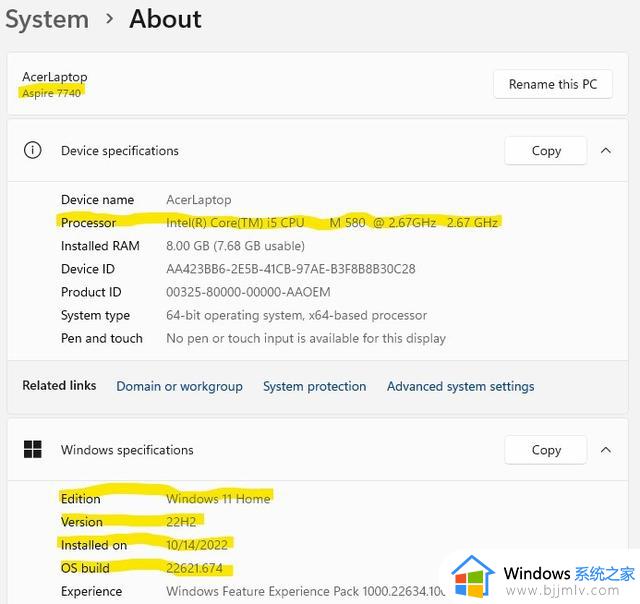Click the System type label
The width and height of the screenshot is (640, 604).
pyautogui.click(x=95, y=315)
